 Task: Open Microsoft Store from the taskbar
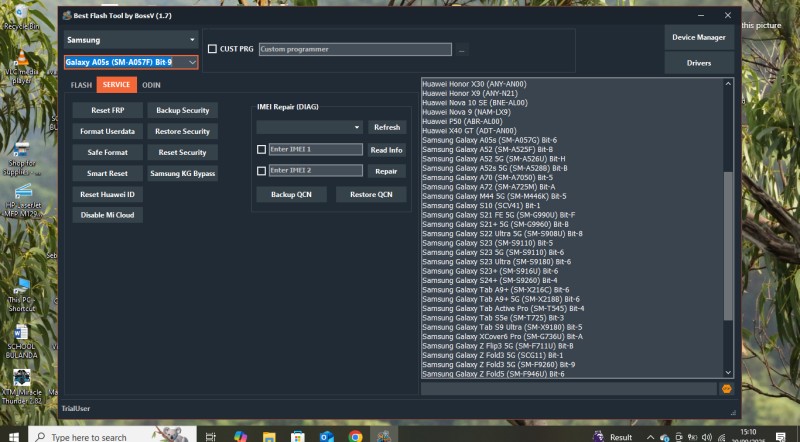click(297, 437)
